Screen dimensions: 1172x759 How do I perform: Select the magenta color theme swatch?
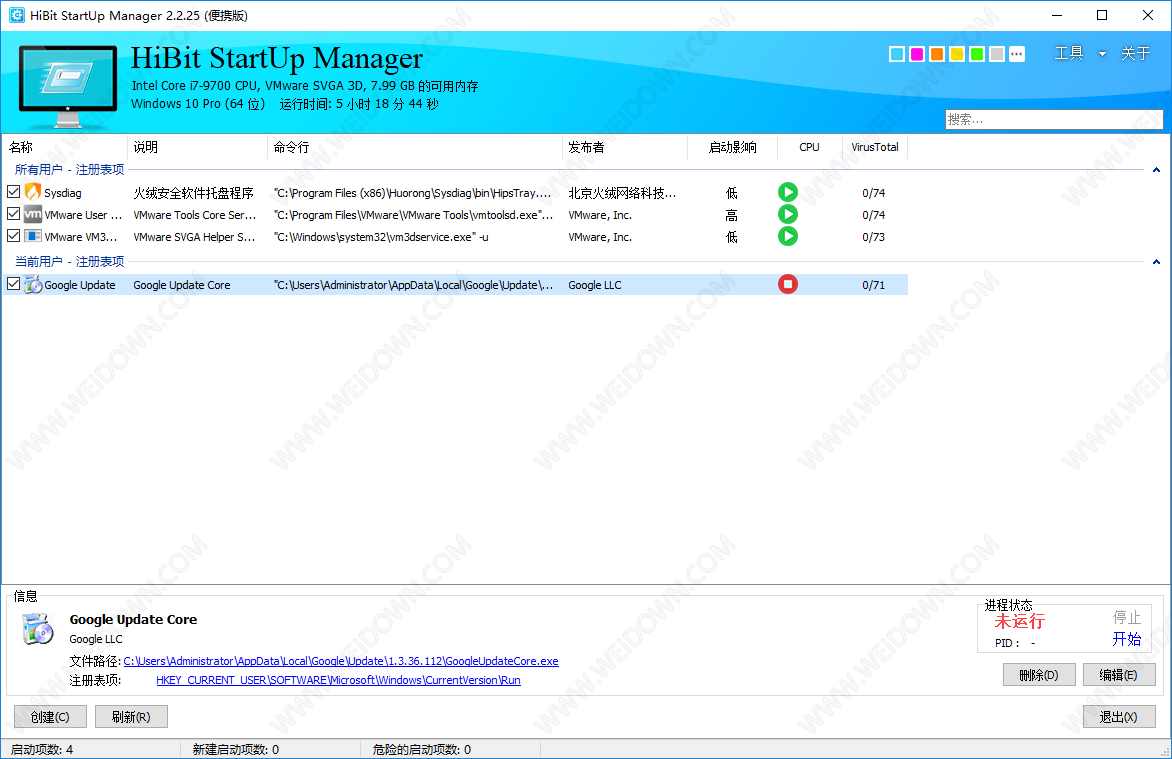tap(917, 54)
